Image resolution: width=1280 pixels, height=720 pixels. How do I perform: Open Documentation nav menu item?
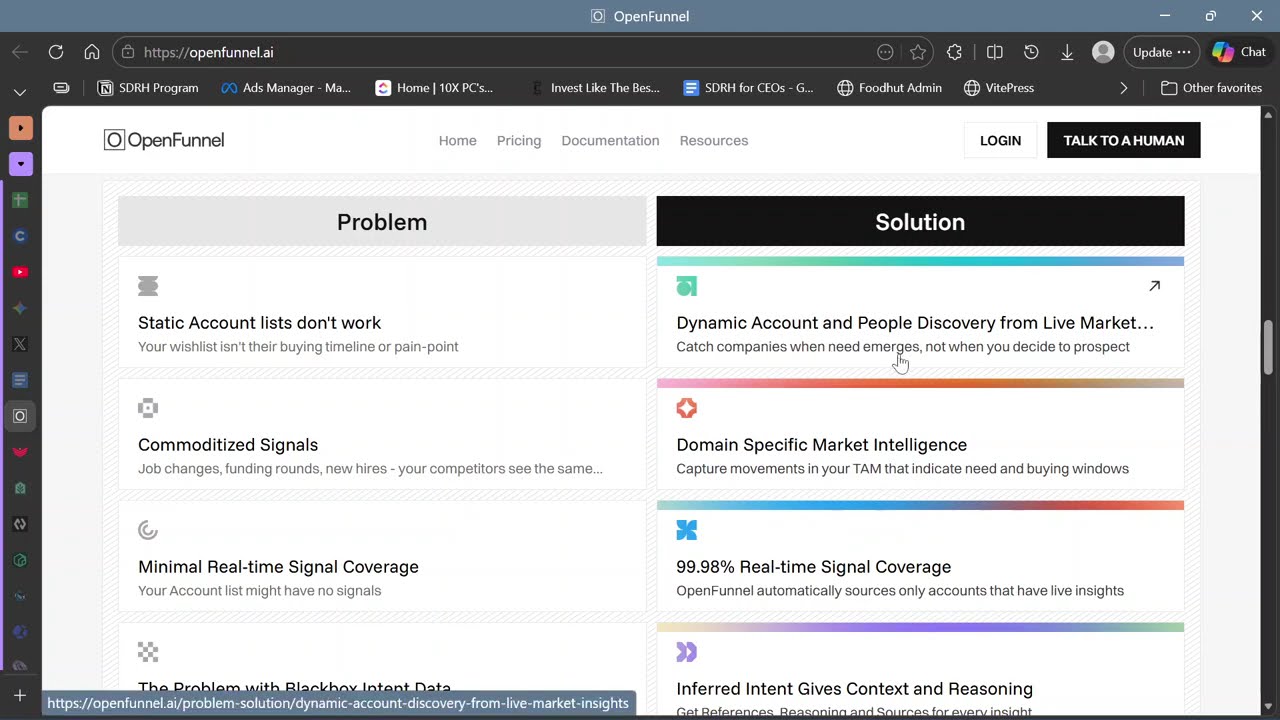tap(610, 141)
